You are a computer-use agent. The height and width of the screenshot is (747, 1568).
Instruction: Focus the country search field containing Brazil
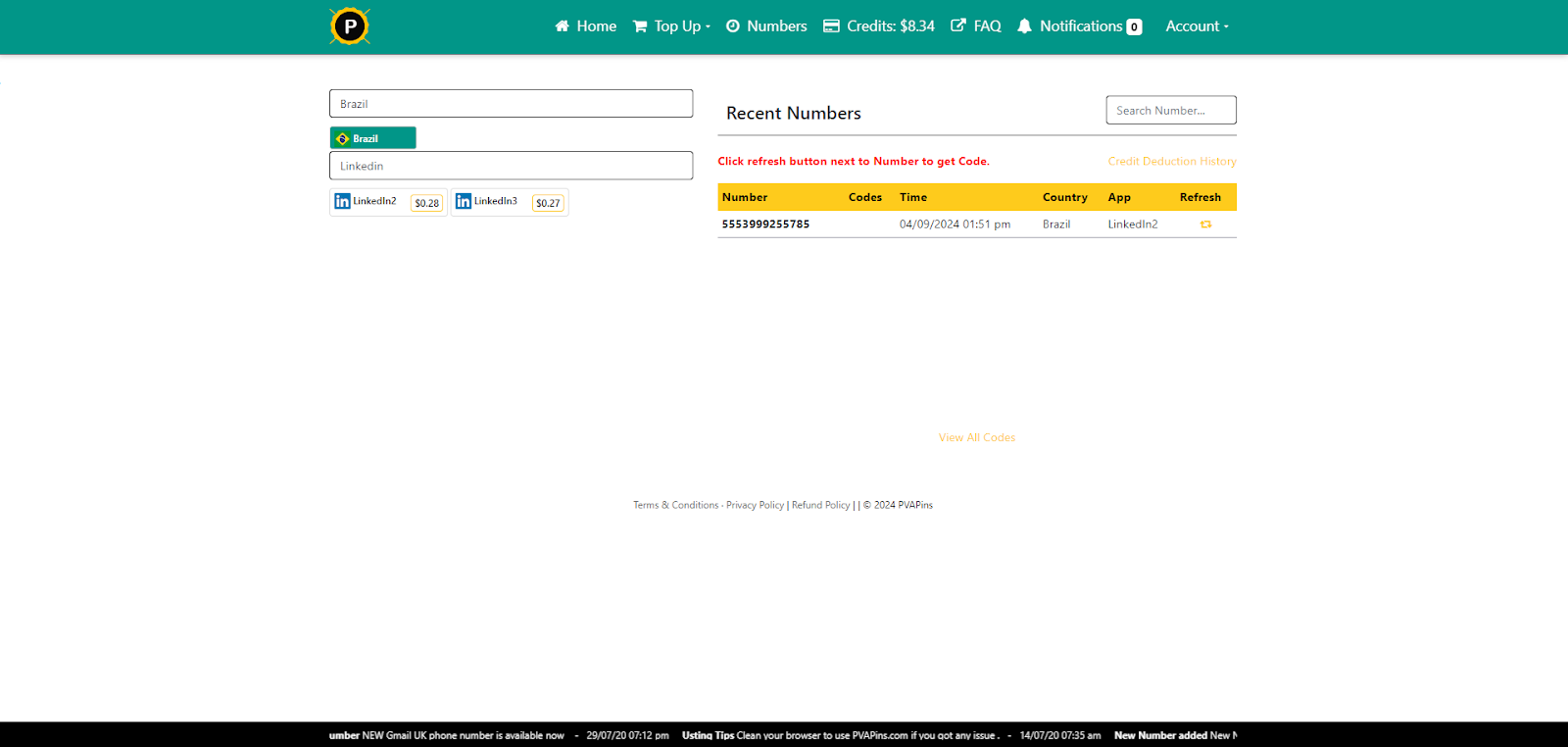(511, 104)
